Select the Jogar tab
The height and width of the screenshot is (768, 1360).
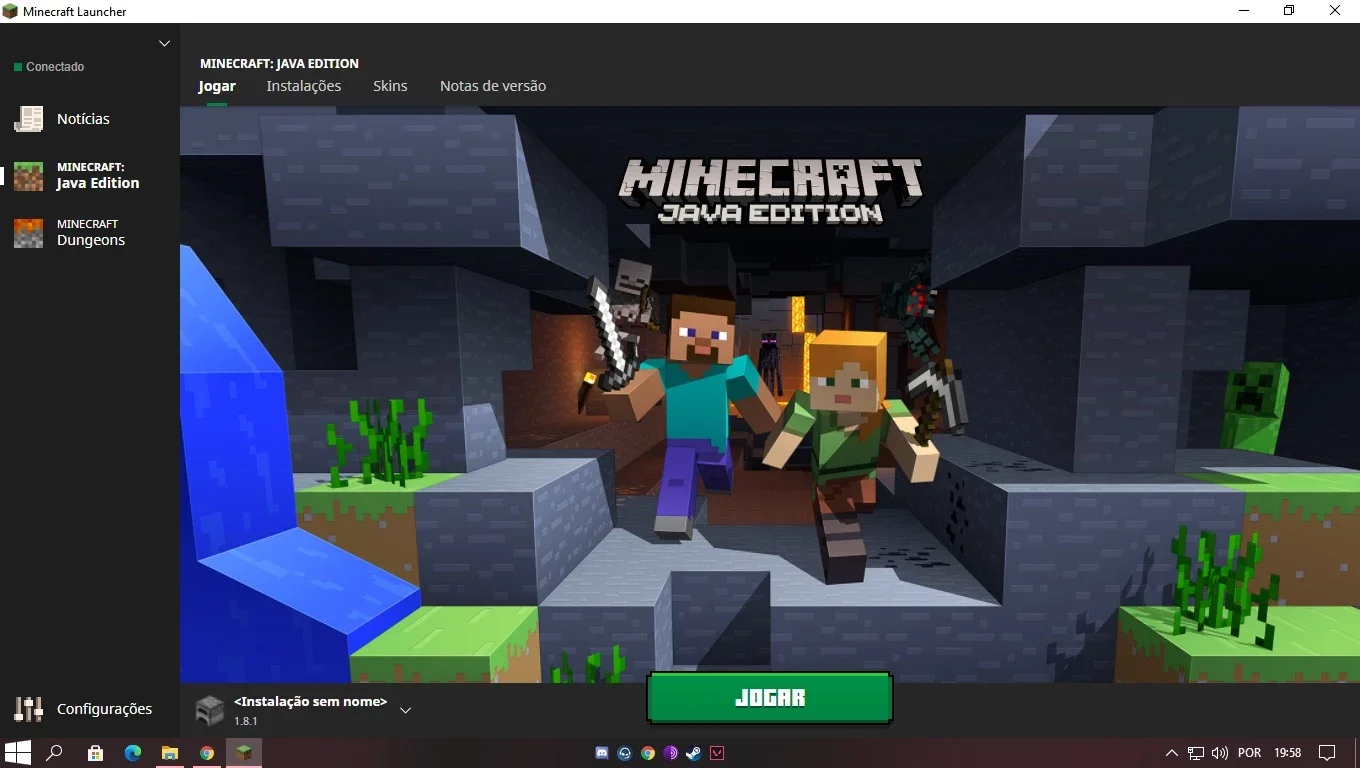tap(217, 86)
